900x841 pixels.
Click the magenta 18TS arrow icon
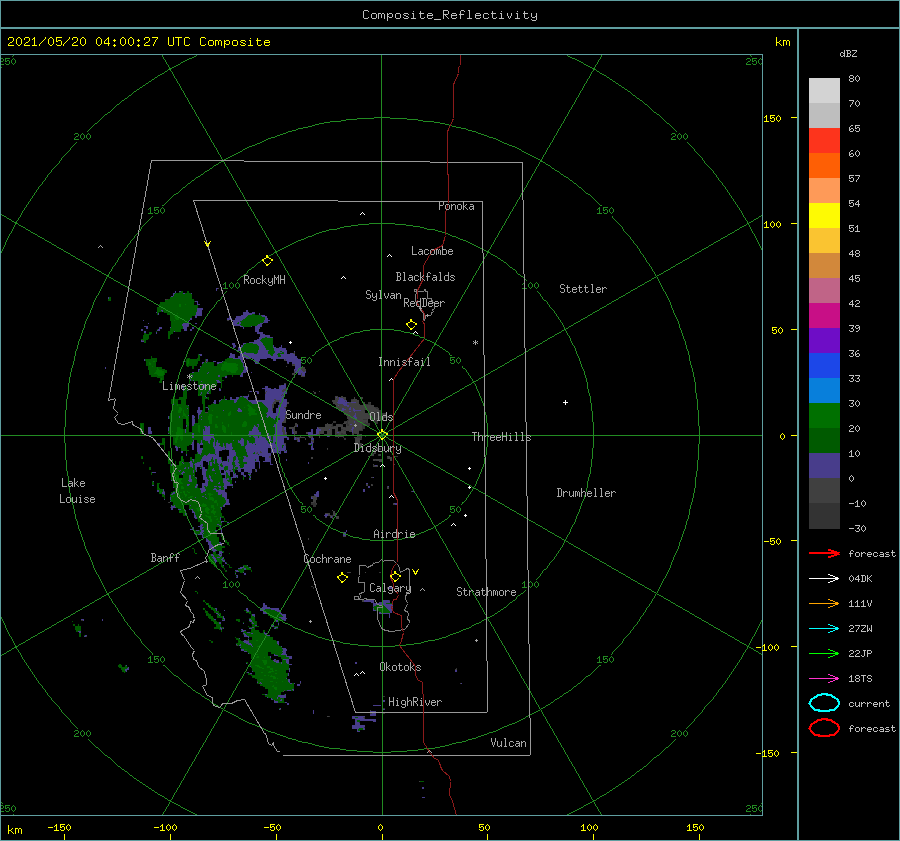824,679
